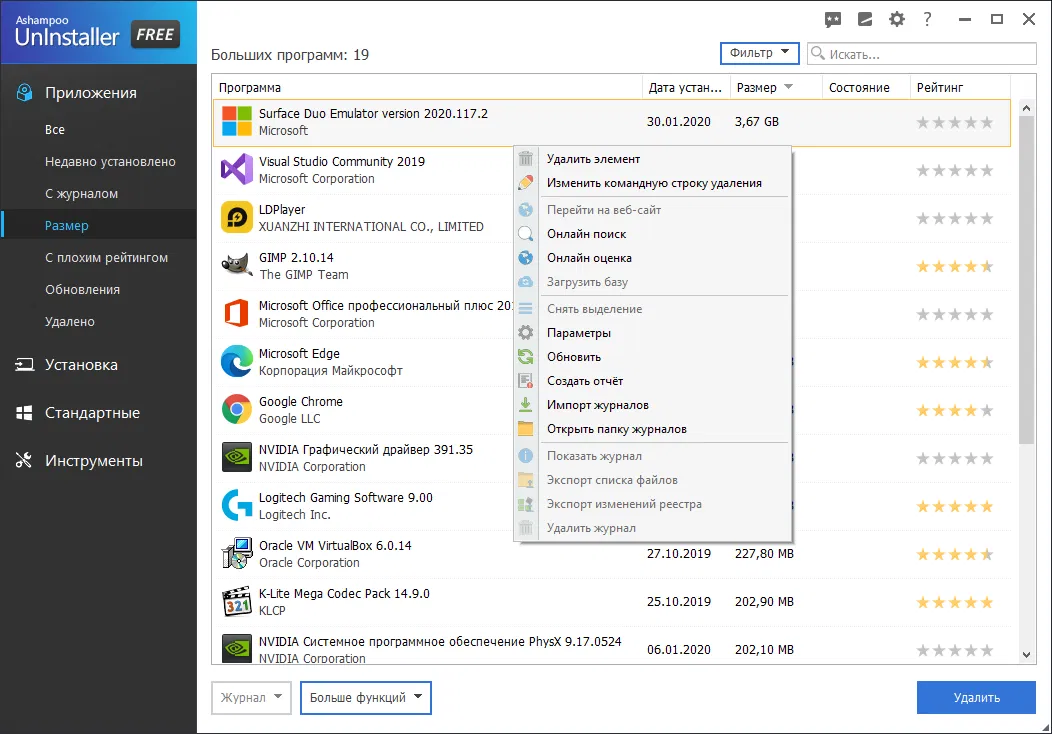This screenshot has height=734, width=1052.
Task: Click the NVIDIA graphics driver 391.35 icon
Action: 237,458
